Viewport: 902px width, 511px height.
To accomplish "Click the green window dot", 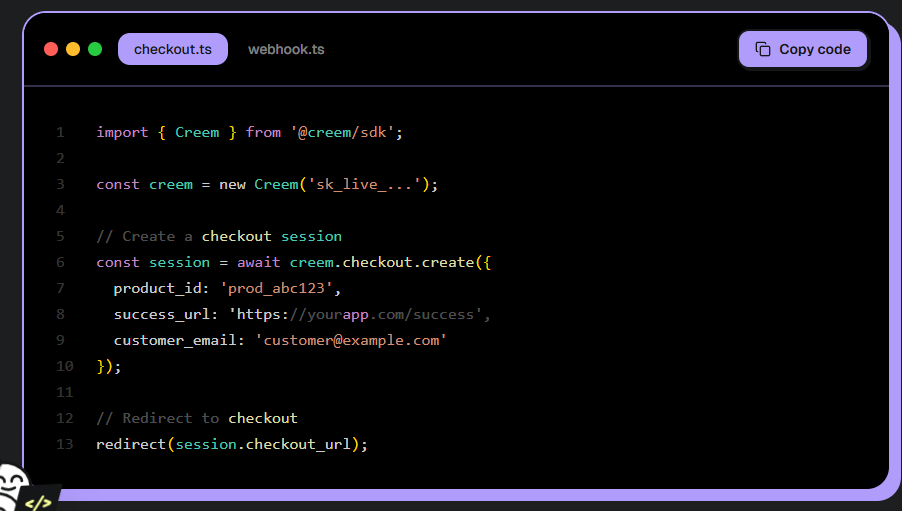I will coord(95,49).
